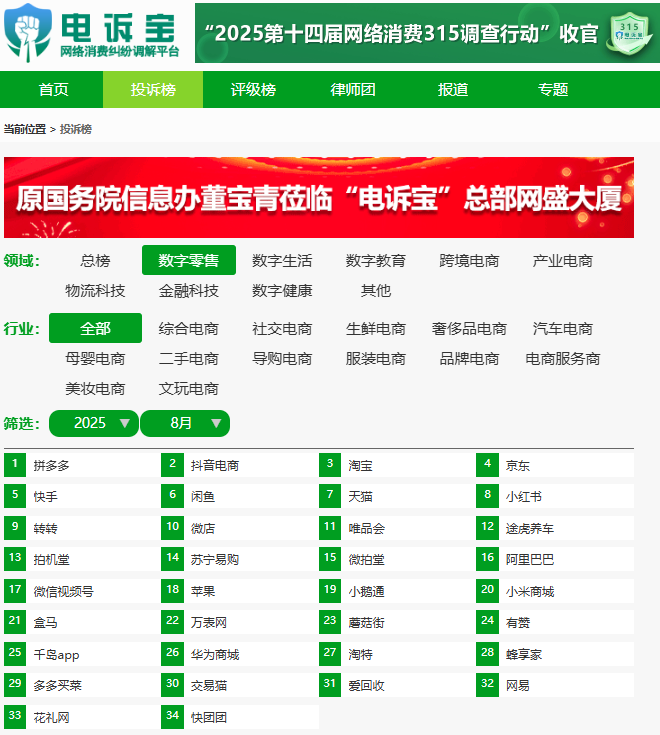Open rank 25 千岛app entry
This screenshot has width=660, height=735.
pos(81,654)
